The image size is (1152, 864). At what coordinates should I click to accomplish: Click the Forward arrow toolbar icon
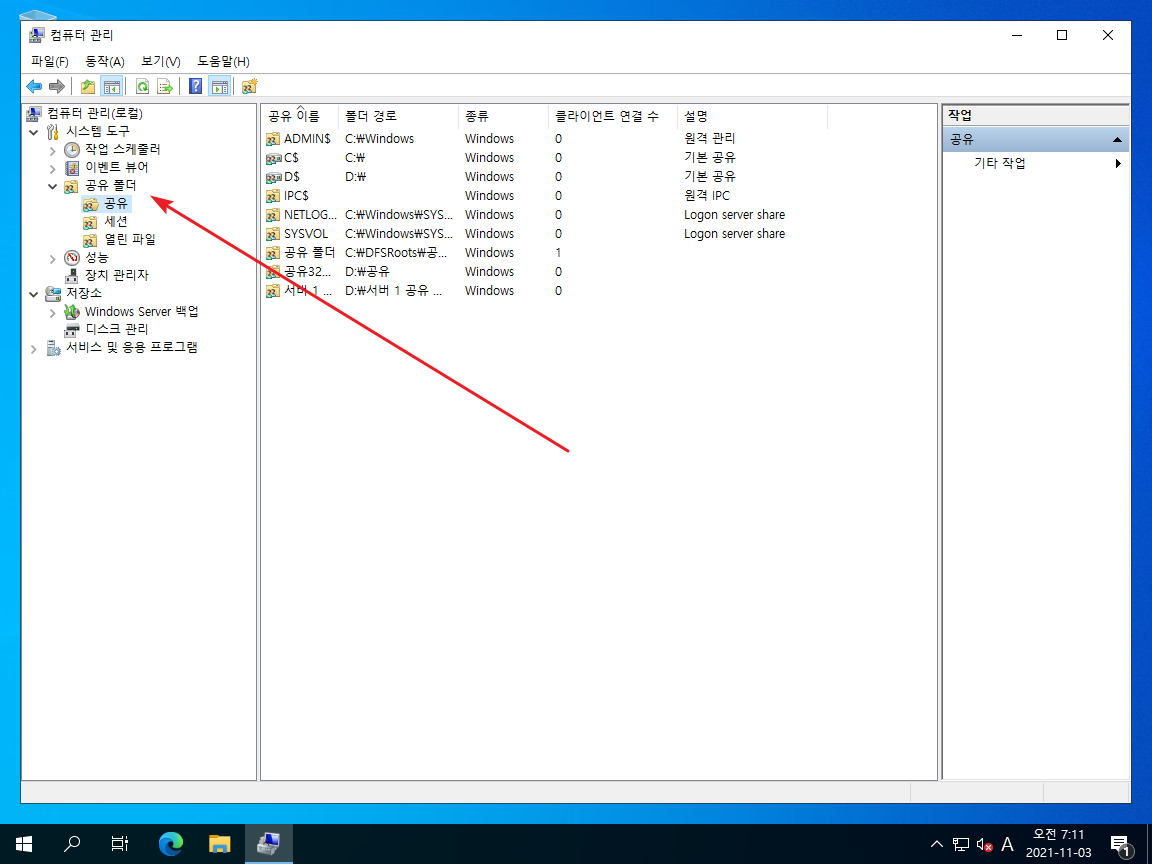click(57, 86)
